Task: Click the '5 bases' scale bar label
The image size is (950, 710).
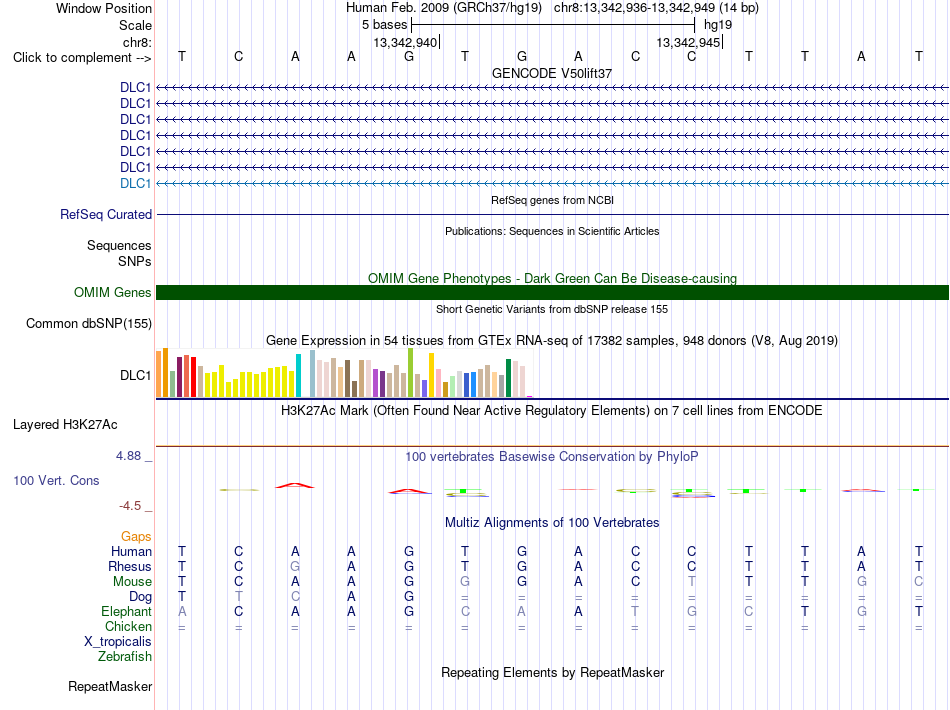Action: [385, 25]
